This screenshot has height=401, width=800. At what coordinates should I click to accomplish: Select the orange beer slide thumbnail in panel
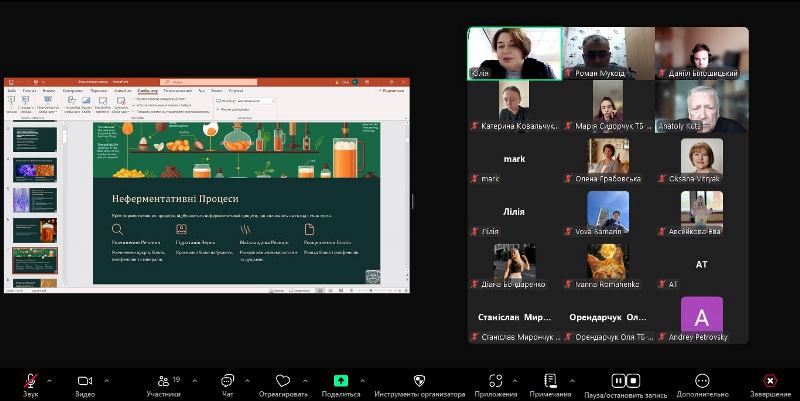[35, 230]
